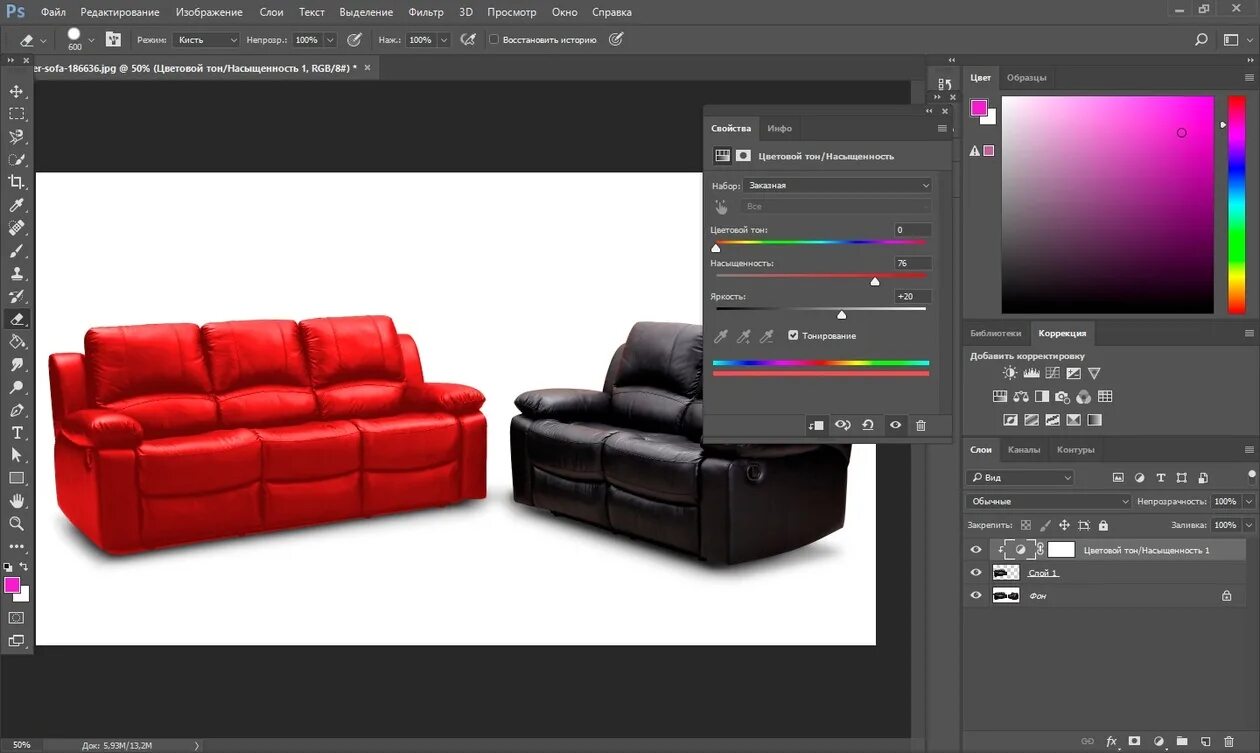Open the Изображение menu
Screen dimensions: 1260x753
pyautogui.click(x=208, y=12)
